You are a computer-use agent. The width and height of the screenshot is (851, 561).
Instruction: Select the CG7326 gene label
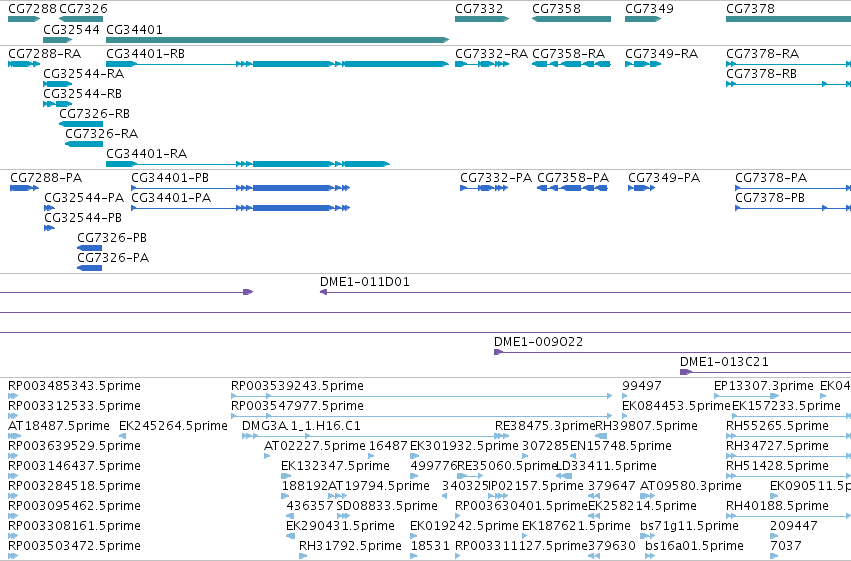(83, 9)
